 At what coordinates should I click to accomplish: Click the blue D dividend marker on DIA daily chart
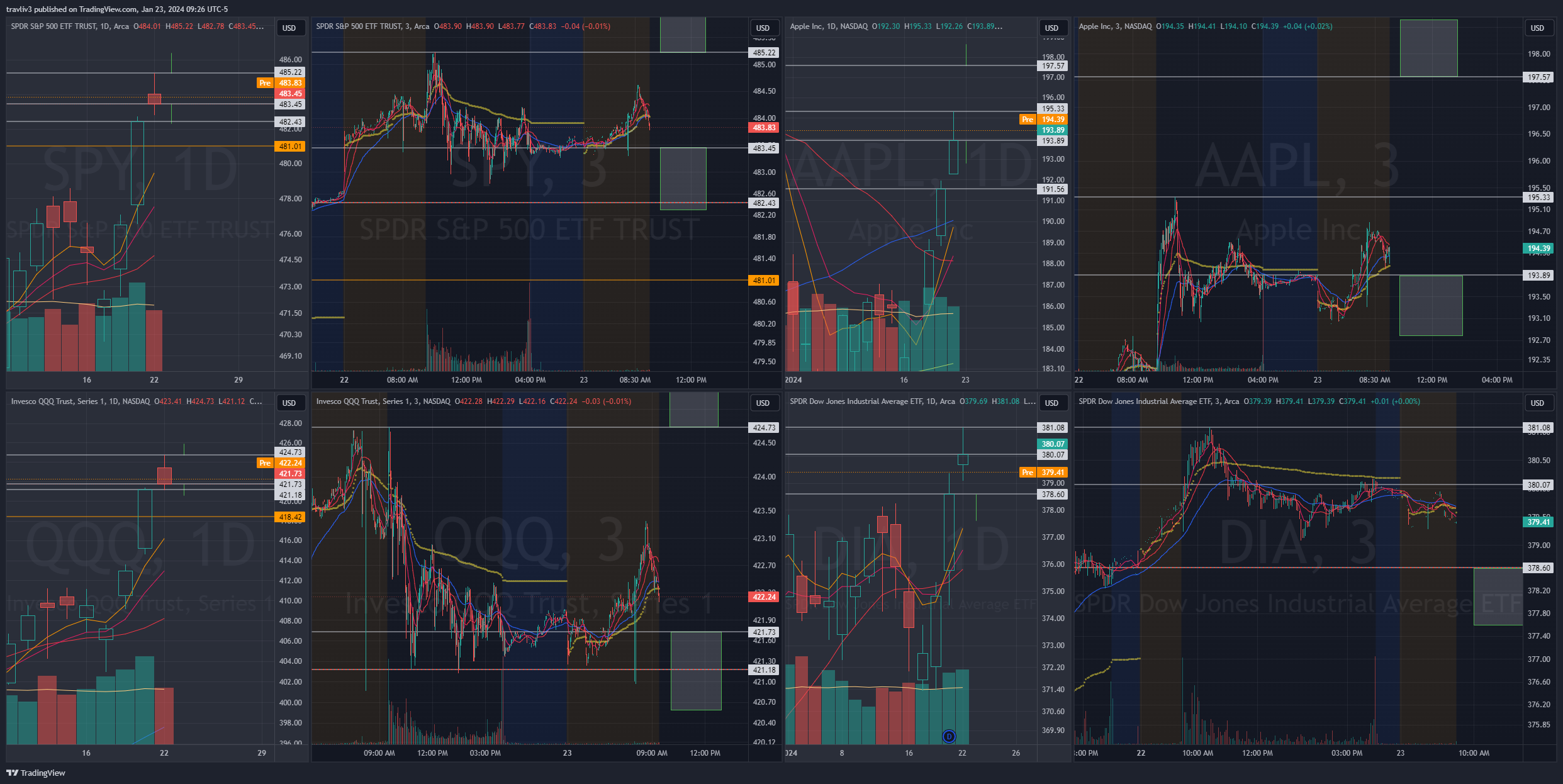(949, 736)
